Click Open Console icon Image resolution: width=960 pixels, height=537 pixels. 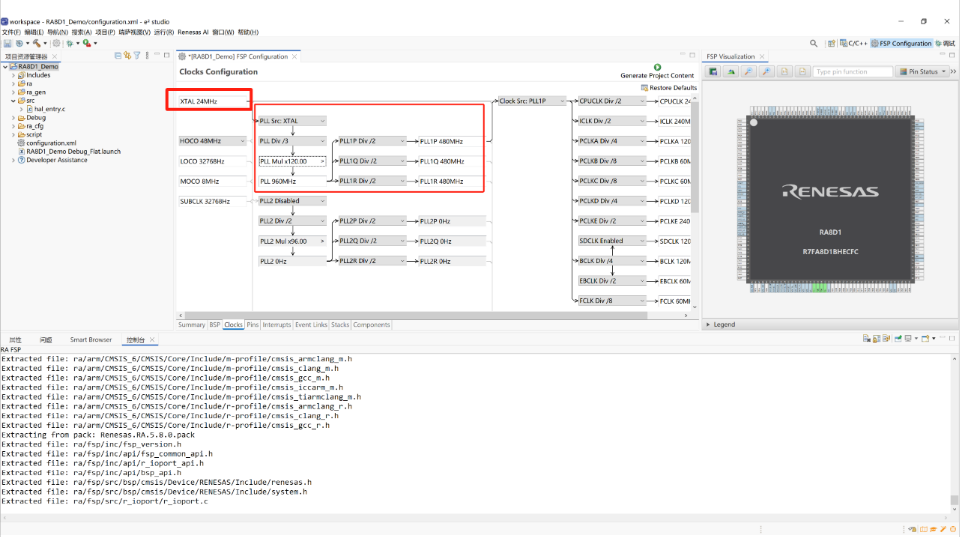coord(925,339)
